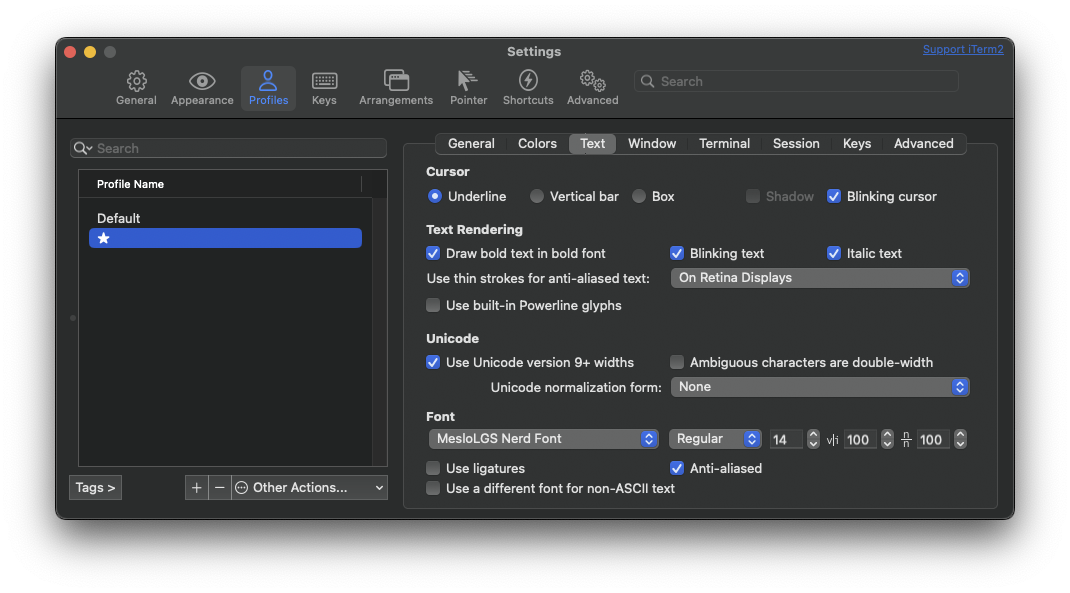This screenshot has width=1070, height=593.
Task: Click the star icon of selected profile
Action: click(104, 238)
